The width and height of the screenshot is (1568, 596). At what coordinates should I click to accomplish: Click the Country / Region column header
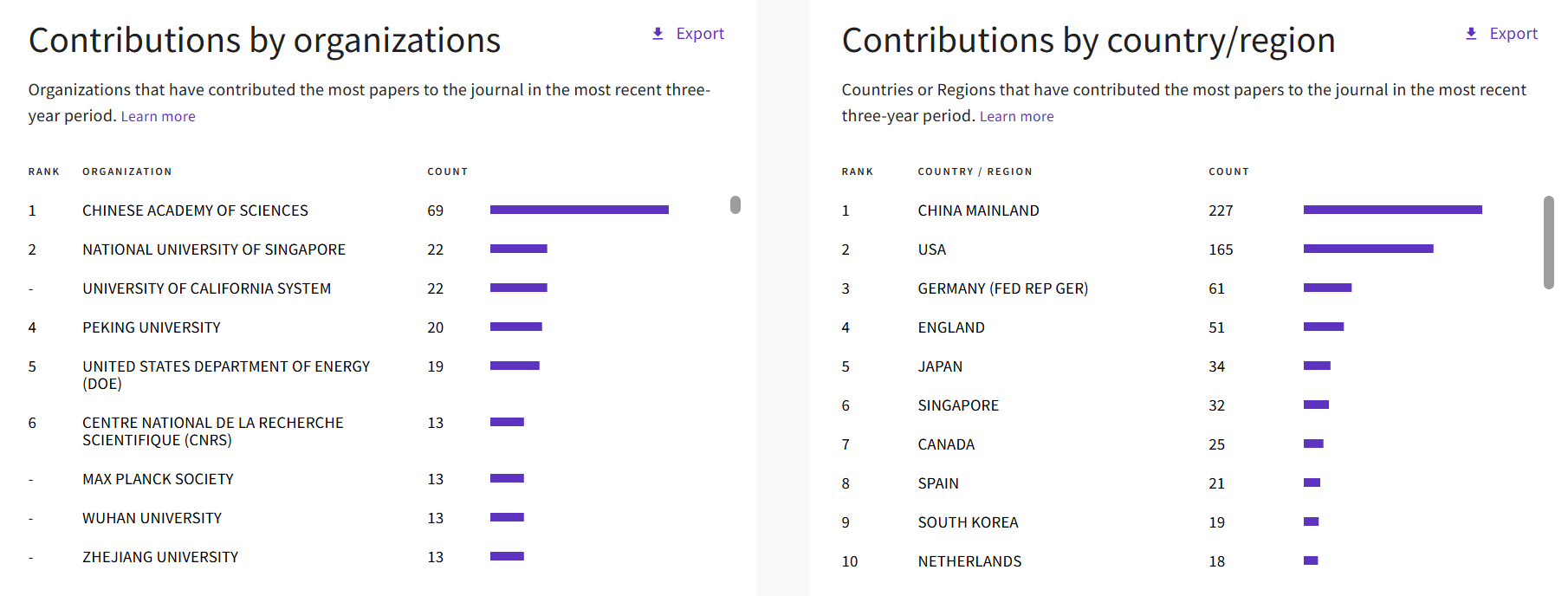(975, 172)
